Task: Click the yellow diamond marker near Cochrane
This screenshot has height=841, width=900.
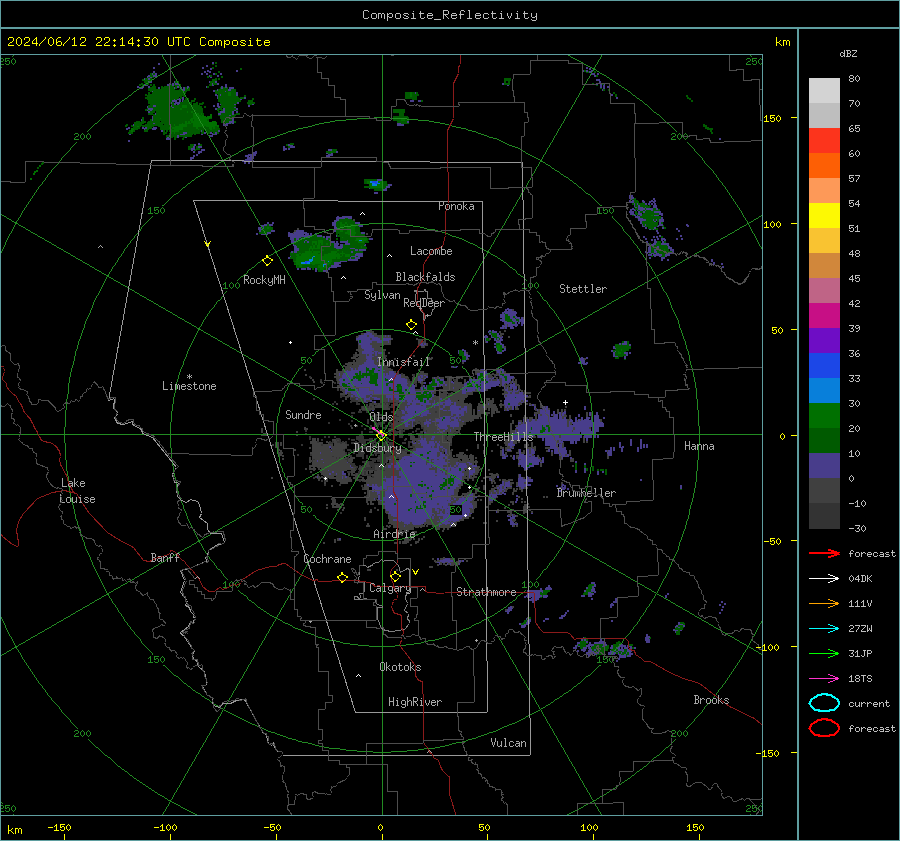Action: (343, 578)
